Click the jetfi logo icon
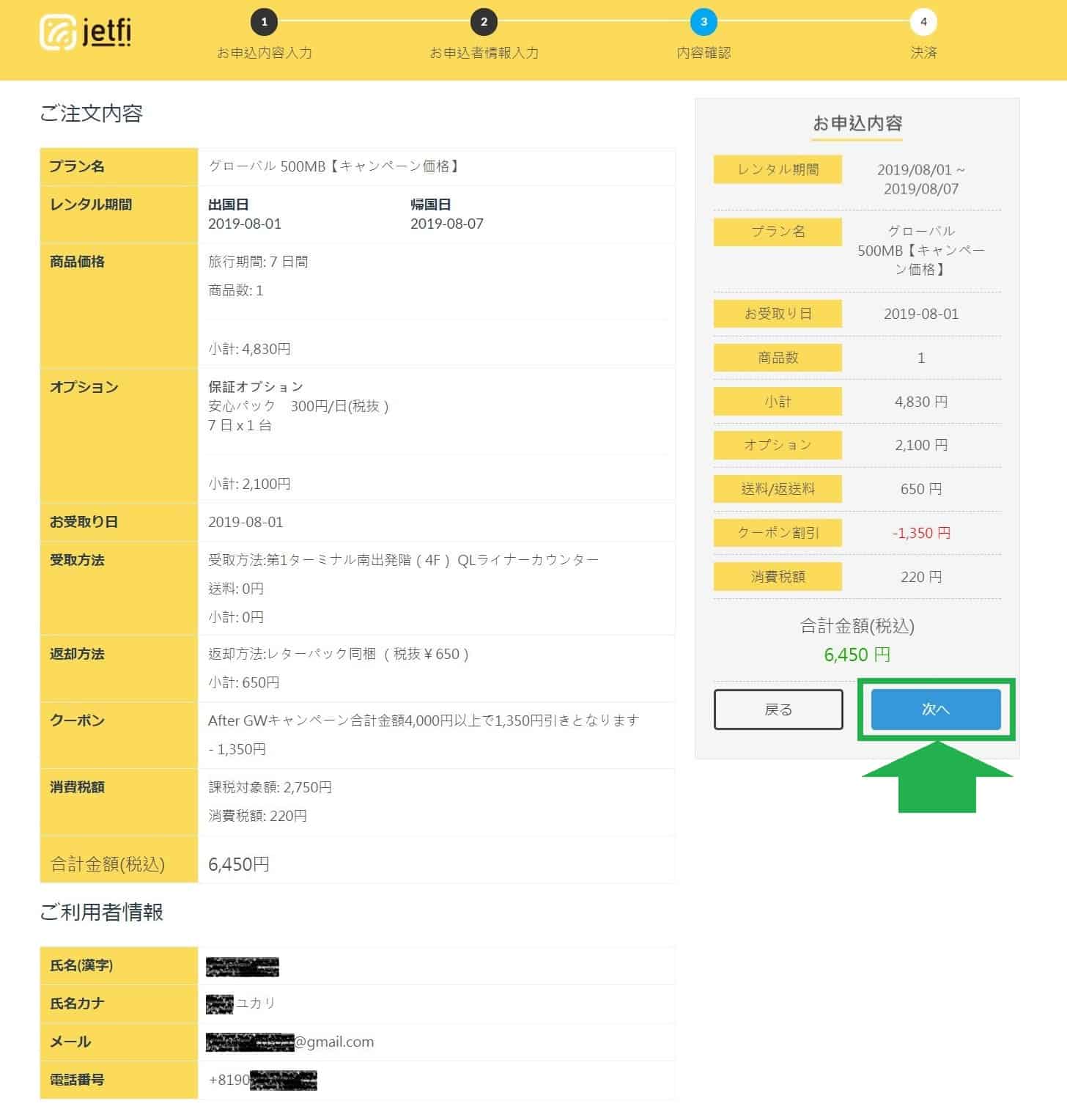The width and height of the screenshot is (1067, 1120). (58, 33)
